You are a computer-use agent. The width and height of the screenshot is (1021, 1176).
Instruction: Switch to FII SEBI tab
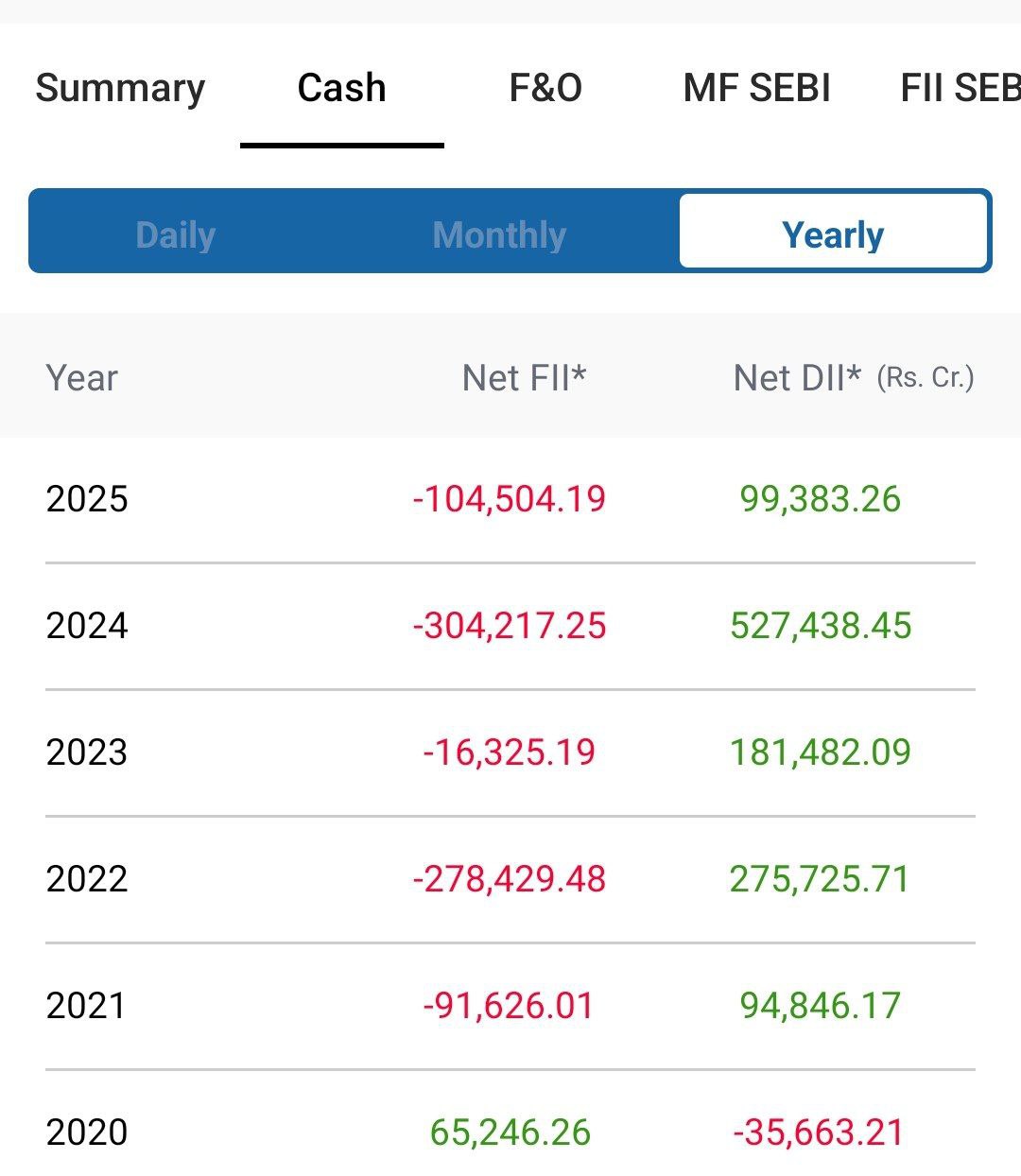point(960,88)
